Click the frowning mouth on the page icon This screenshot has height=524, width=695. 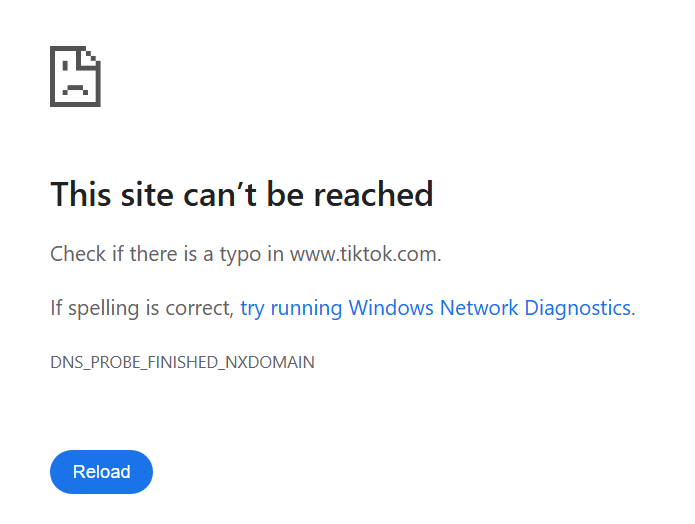pyautogui.click(x=75, y=89)
